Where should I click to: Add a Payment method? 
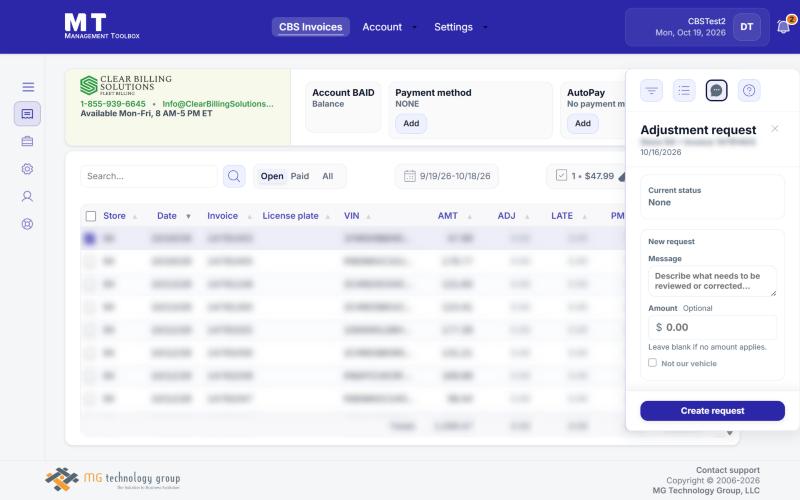coord(411,123)
